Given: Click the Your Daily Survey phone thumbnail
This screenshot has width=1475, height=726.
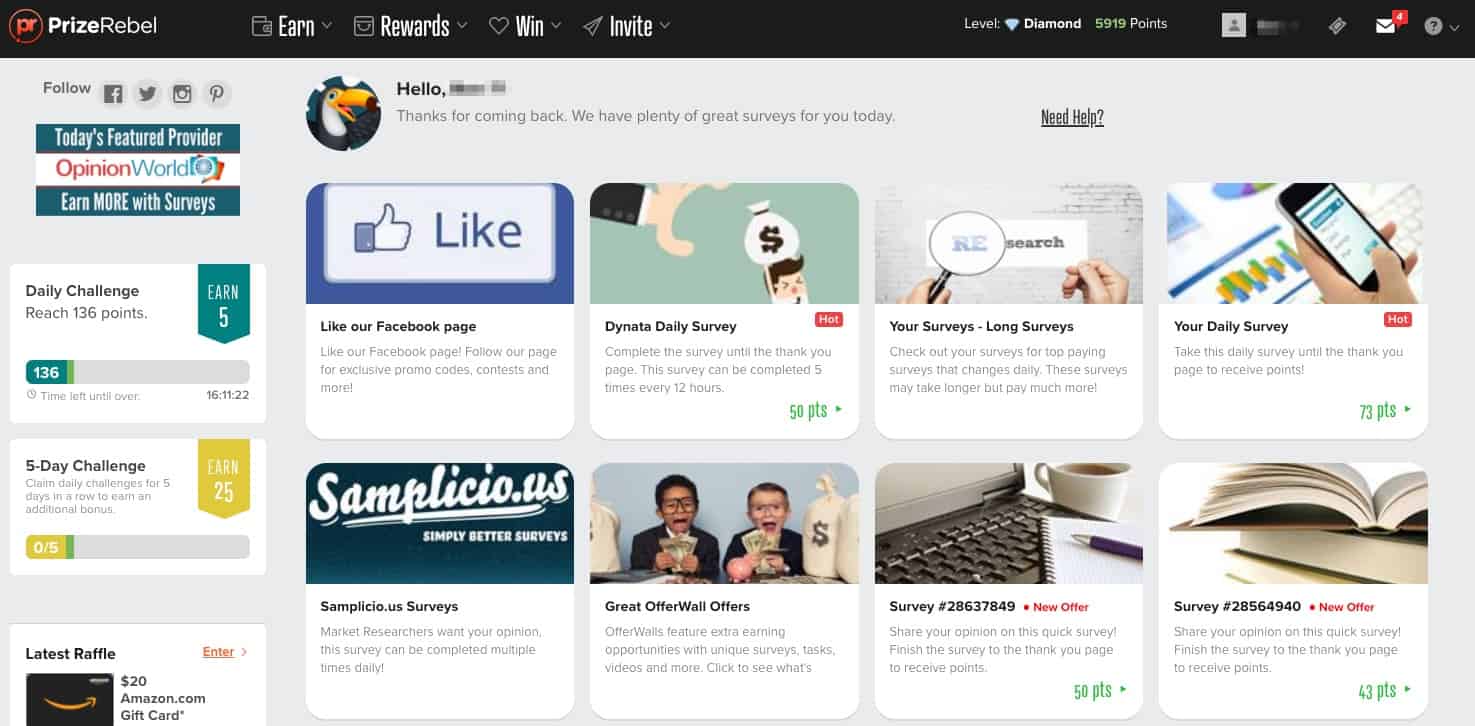Looking at the screenshot, I should pos(1293,243).
